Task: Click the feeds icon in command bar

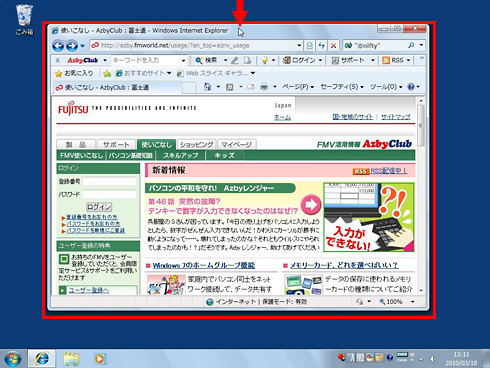Action: click(230, 87)
